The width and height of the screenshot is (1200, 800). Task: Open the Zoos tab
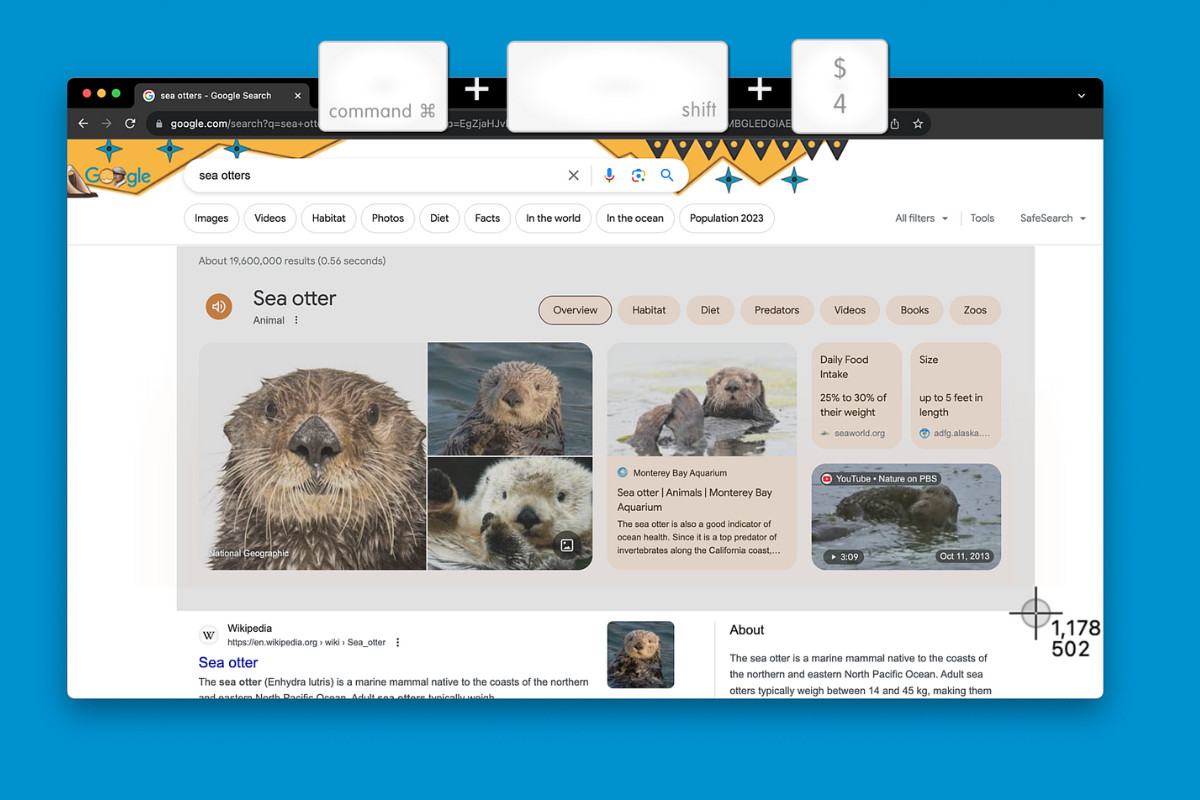975,310
